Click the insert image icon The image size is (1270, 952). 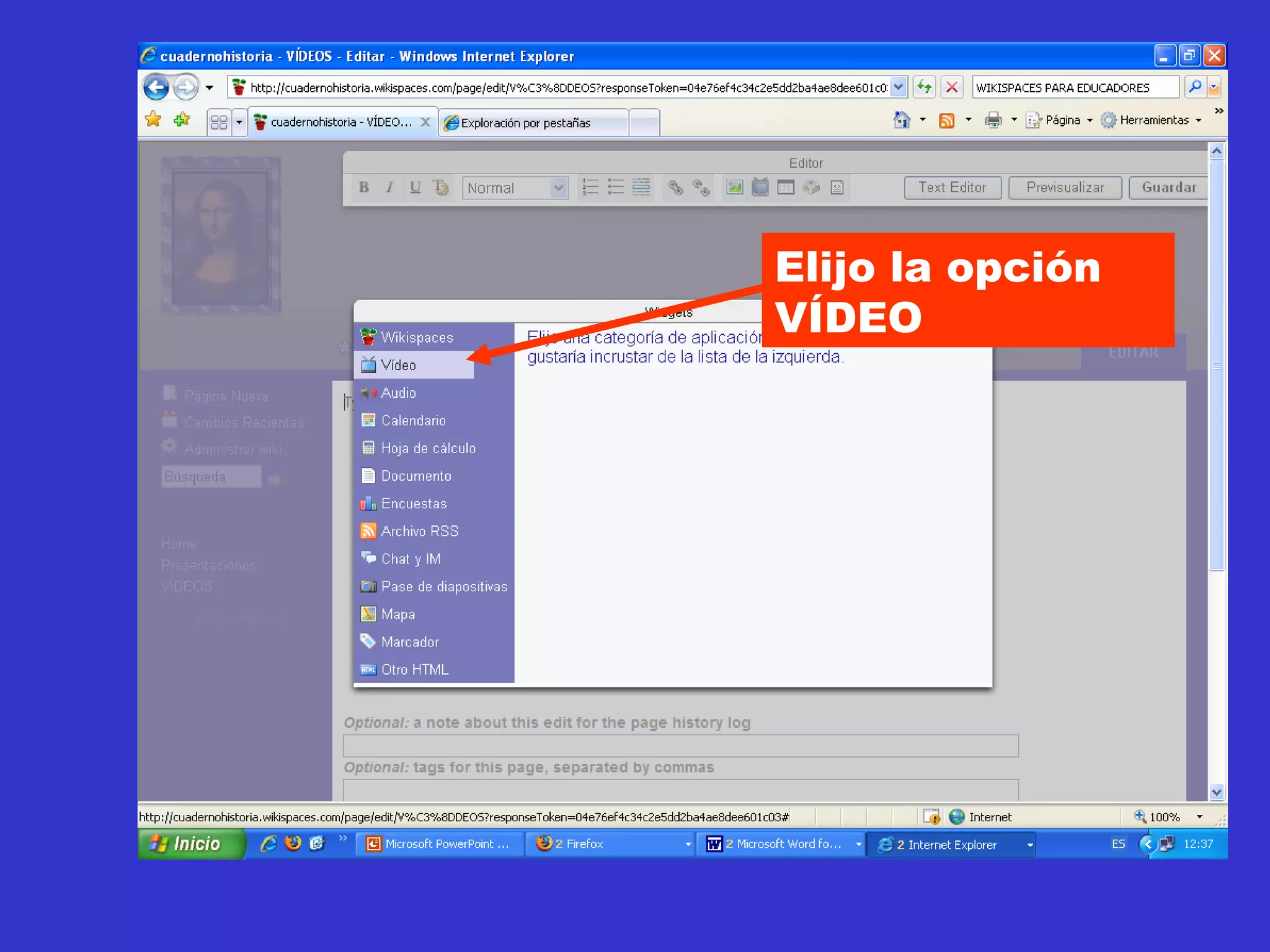click(735, 187)
